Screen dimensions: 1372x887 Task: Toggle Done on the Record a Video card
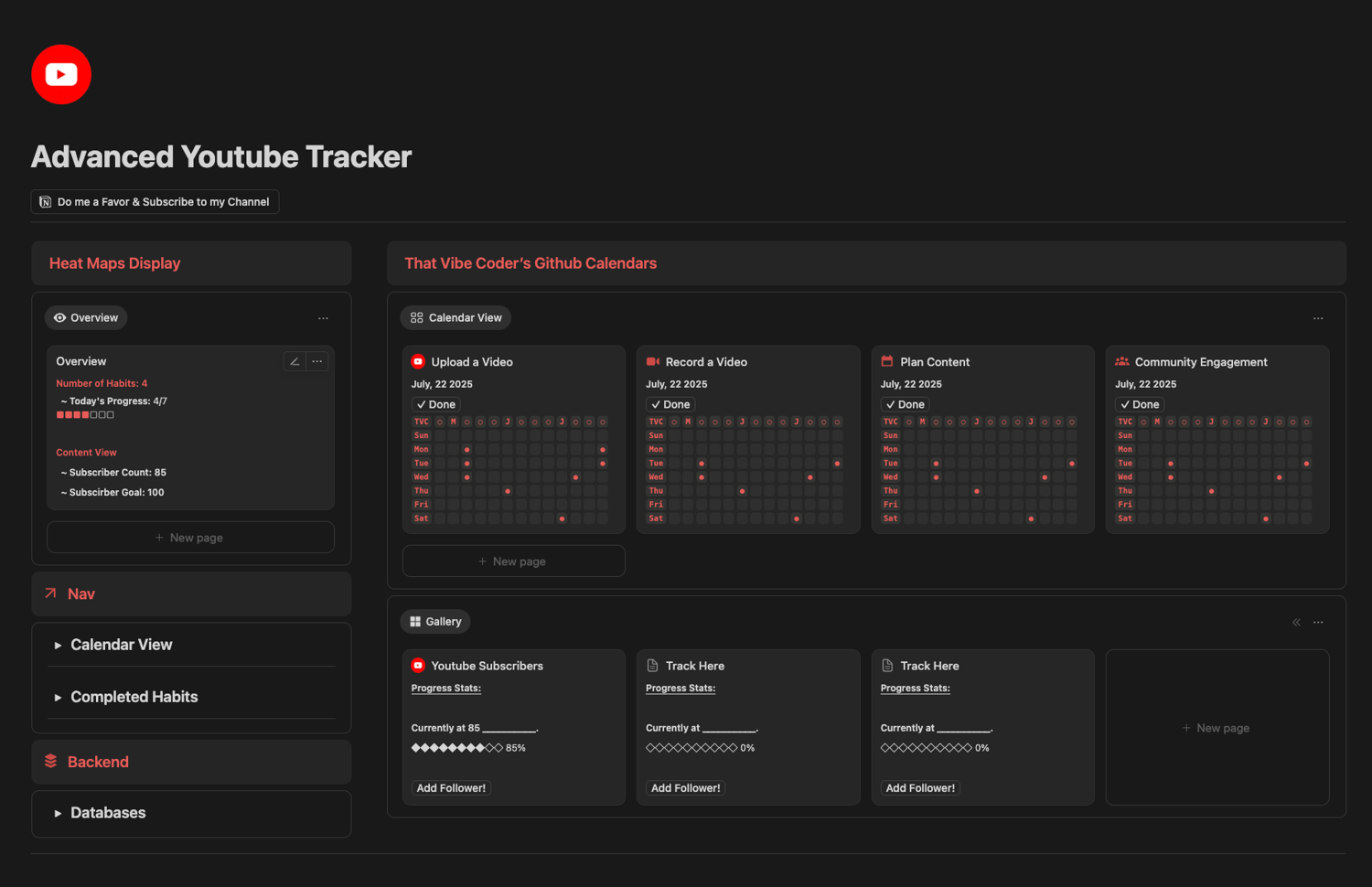(670, 404)
